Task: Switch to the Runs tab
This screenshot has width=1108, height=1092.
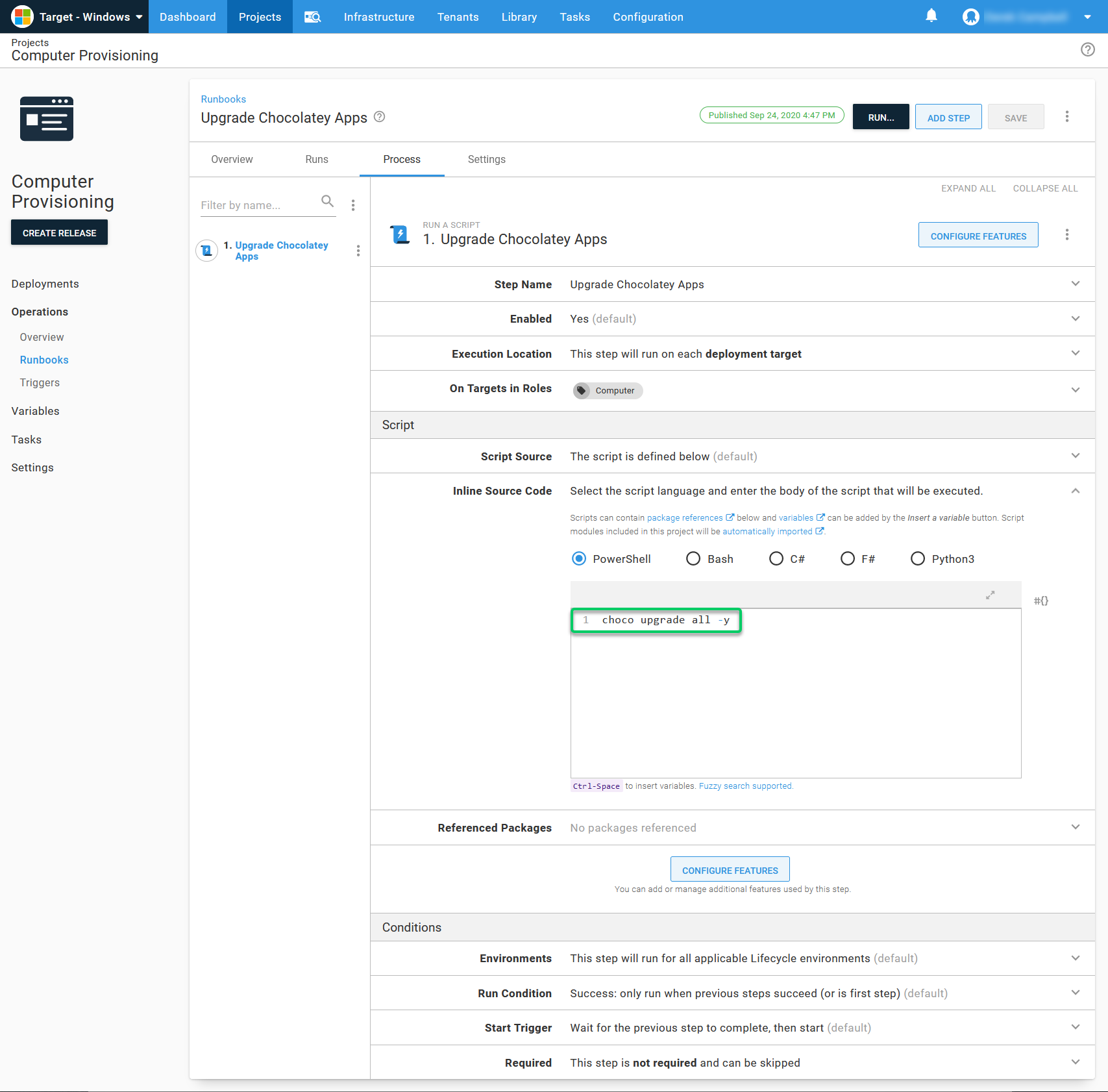Action: [x=316, y=159]
